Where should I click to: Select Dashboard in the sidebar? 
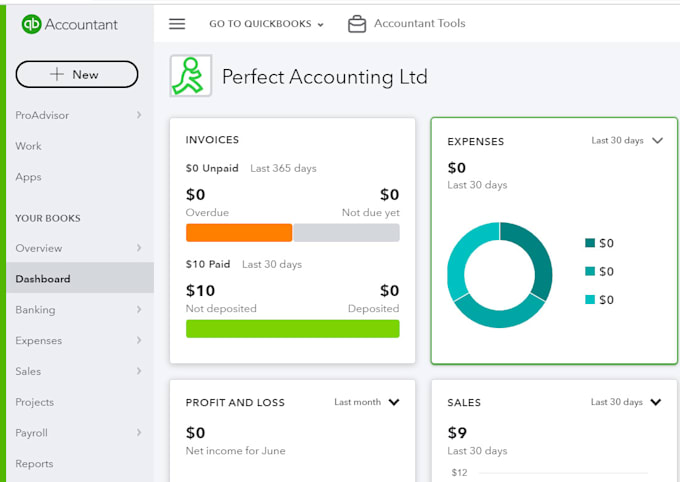[80, 279]
